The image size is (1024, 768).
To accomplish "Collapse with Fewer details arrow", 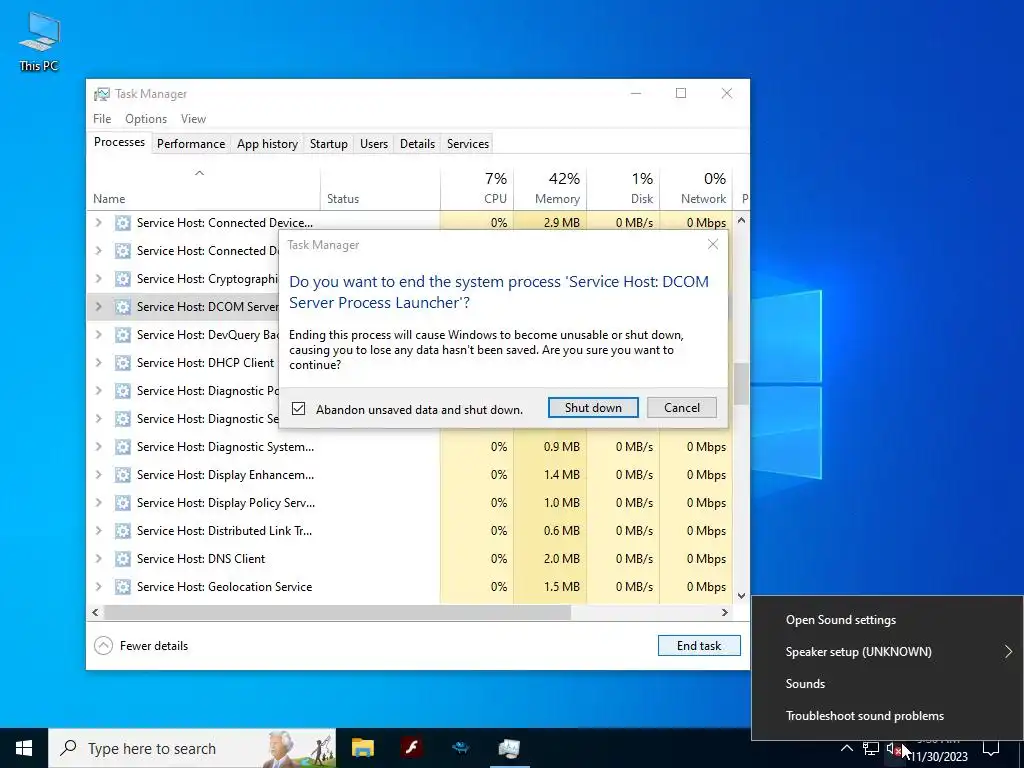I will [x=103, y=646].
